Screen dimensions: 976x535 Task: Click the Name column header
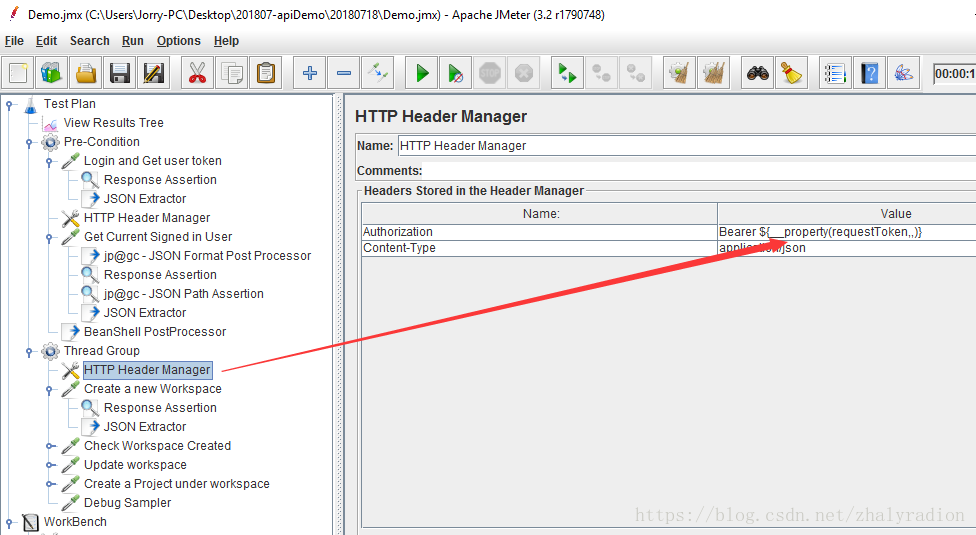click(539, 213)
